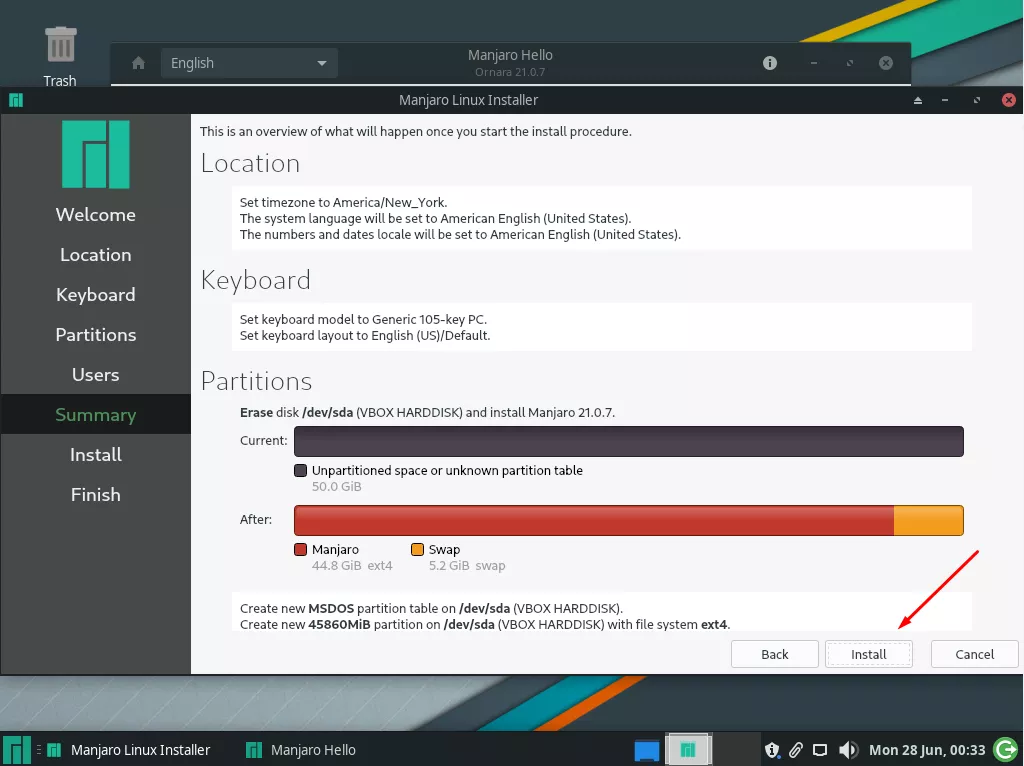Click the red Manjaro segment in After bar

click(x=594, y=520)
